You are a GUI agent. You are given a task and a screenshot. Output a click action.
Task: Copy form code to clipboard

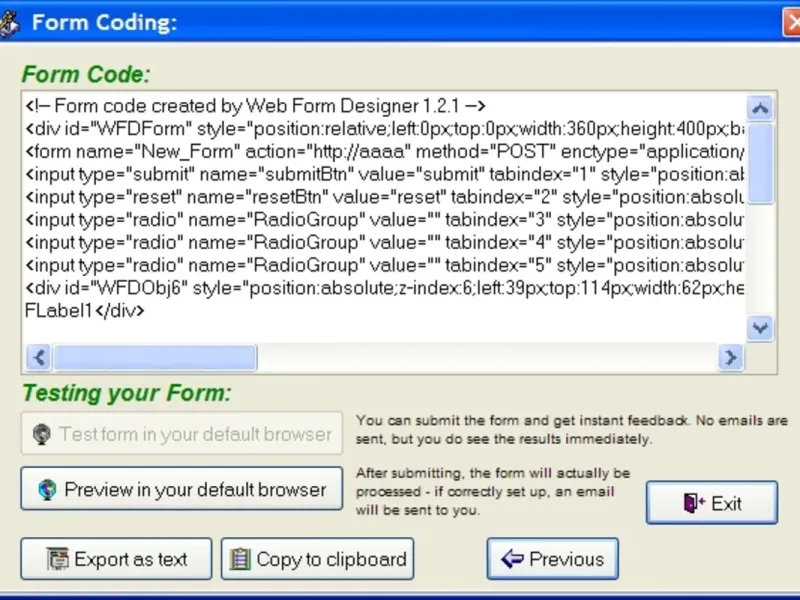pyautogui.click(x=317, y=559)
